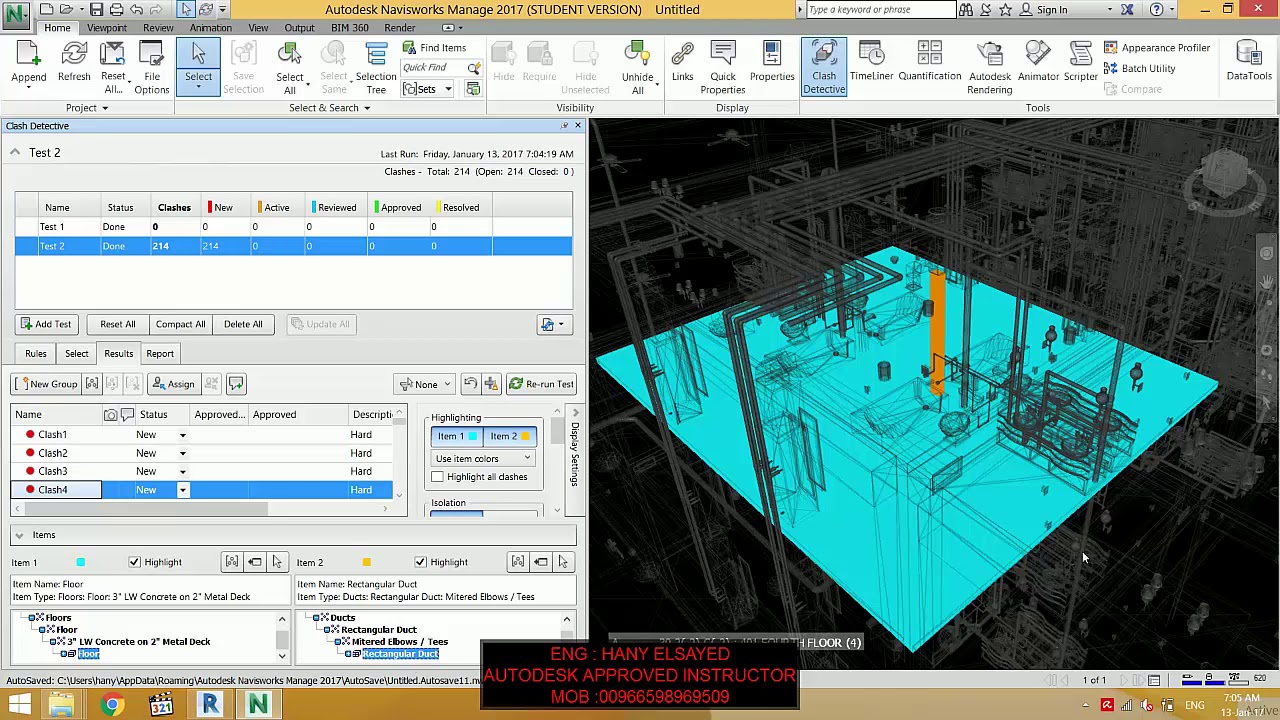Toggle the Item 1 highlighting button
This screenshot has width=1280, height=720.
point(456,436)
